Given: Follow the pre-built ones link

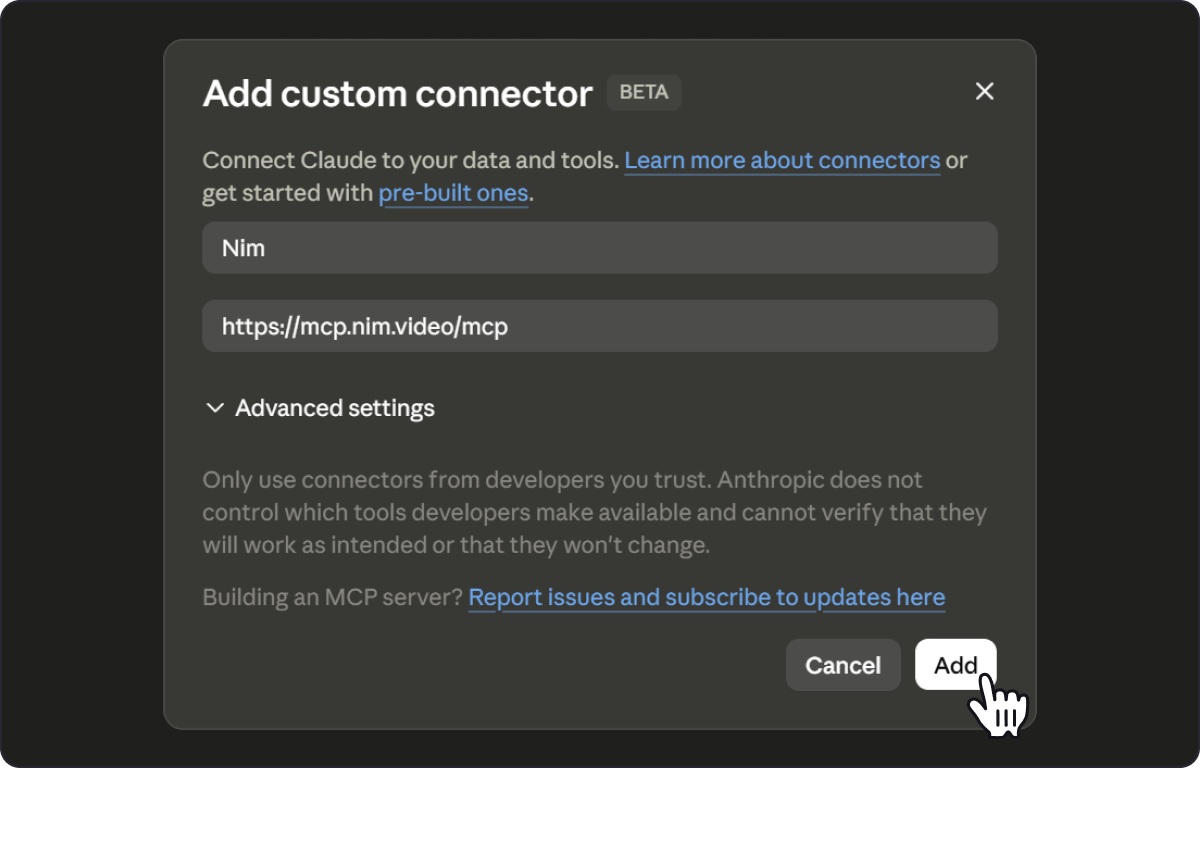Looking at the screenshot, I should pos(453,193).
